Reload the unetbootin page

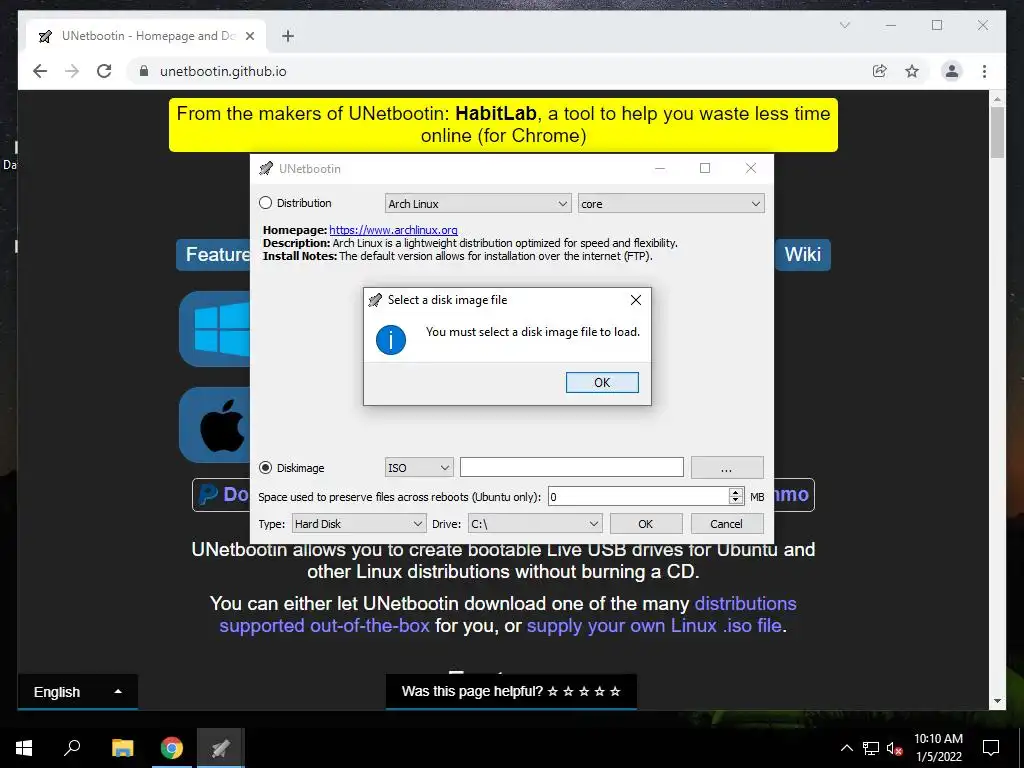pyautogui.click(x=104, y=71)
